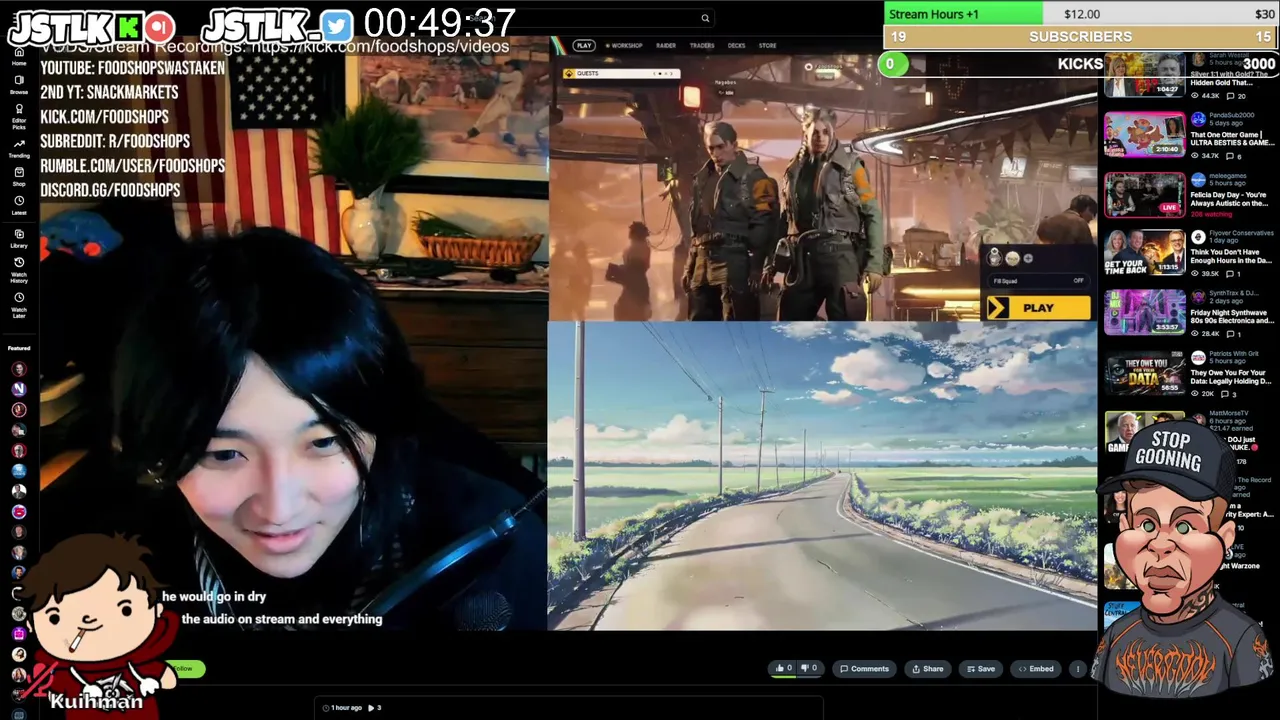This screenshot has height=720, width=1280.
Task: Click the Stream Hours goal progress bar
Action: point(1080,14)
